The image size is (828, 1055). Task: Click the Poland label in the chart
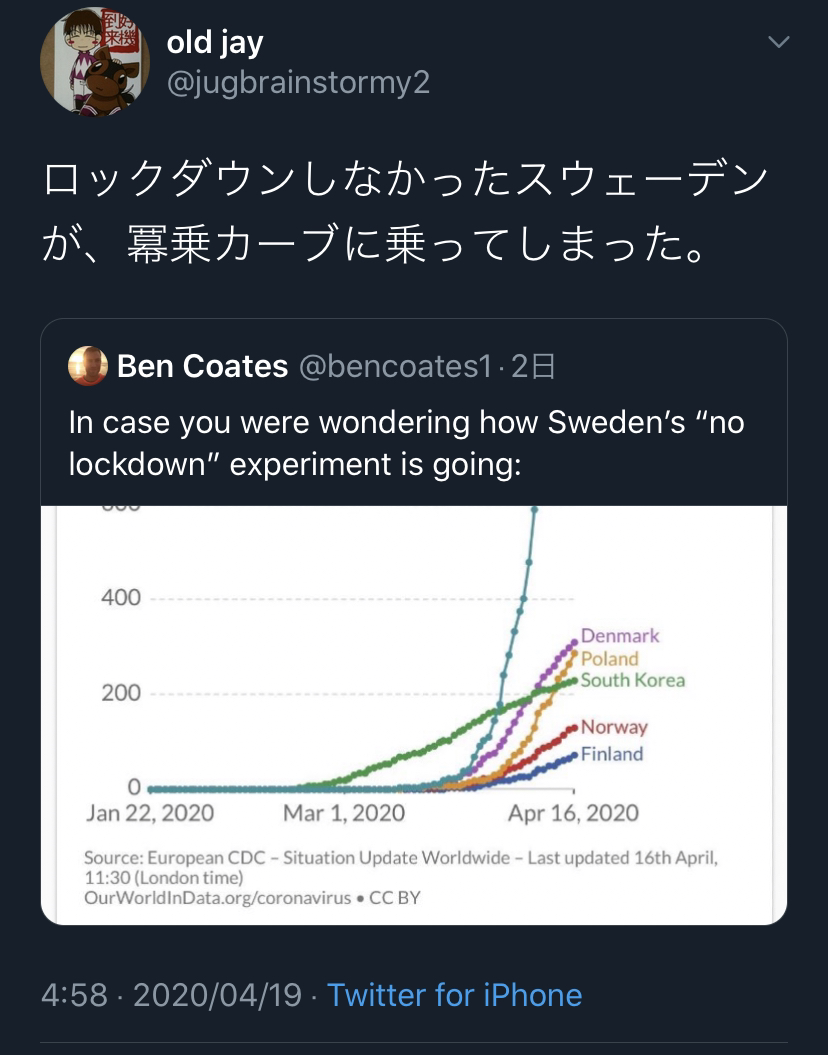point(609,658)
